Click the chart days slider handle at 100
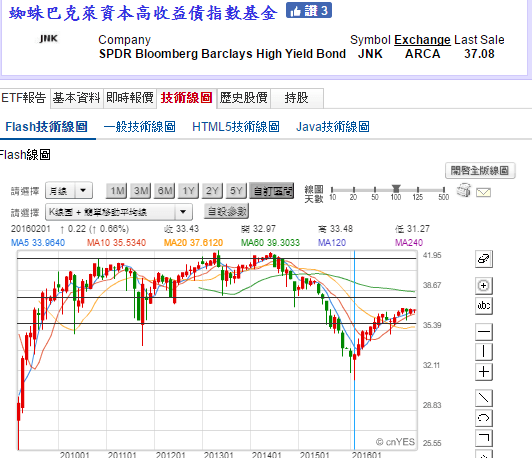 point(396,189)
